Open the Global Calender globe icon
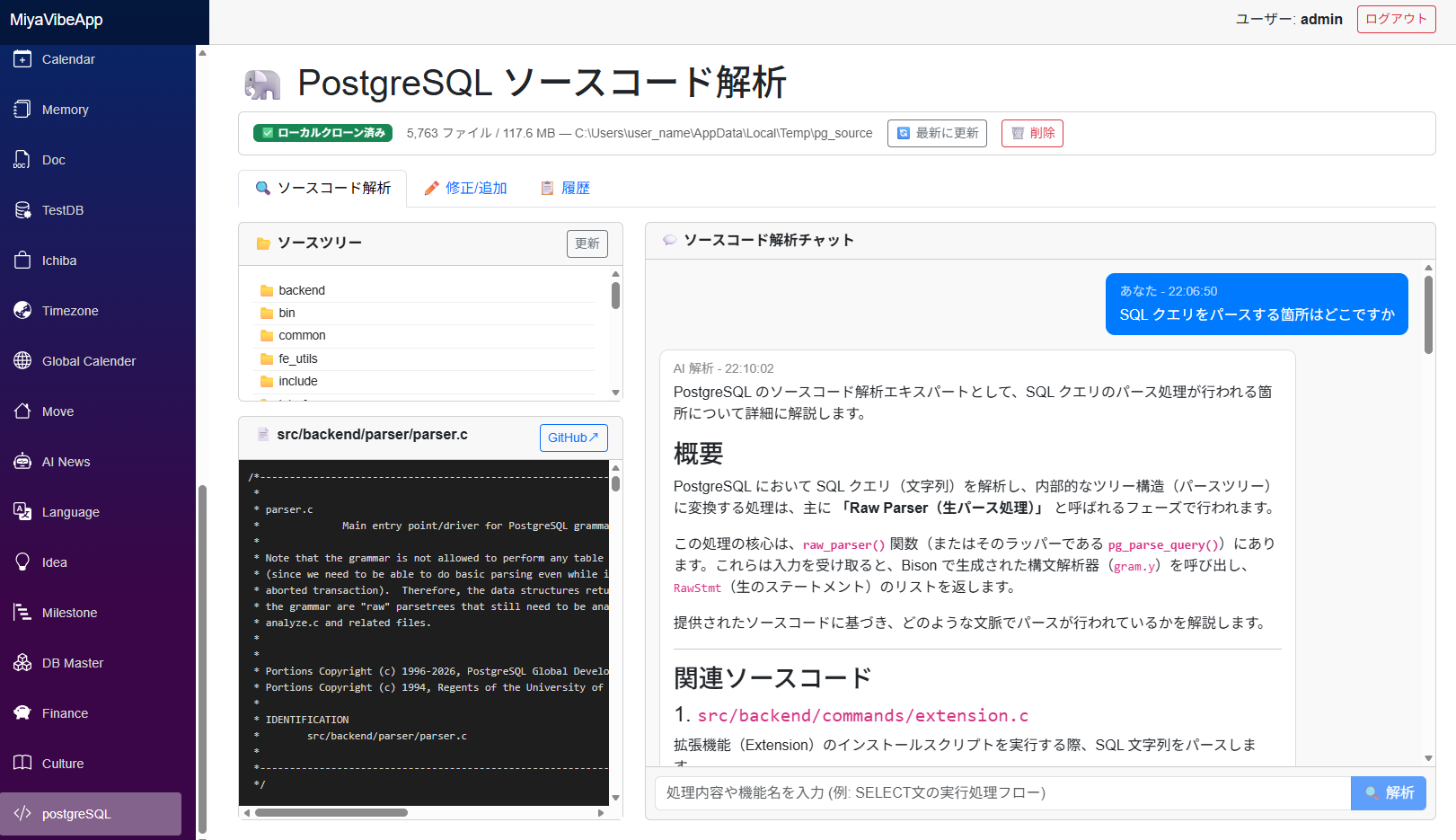The width and height of the screenshot is (1456, 840). (x=22, y=361)
